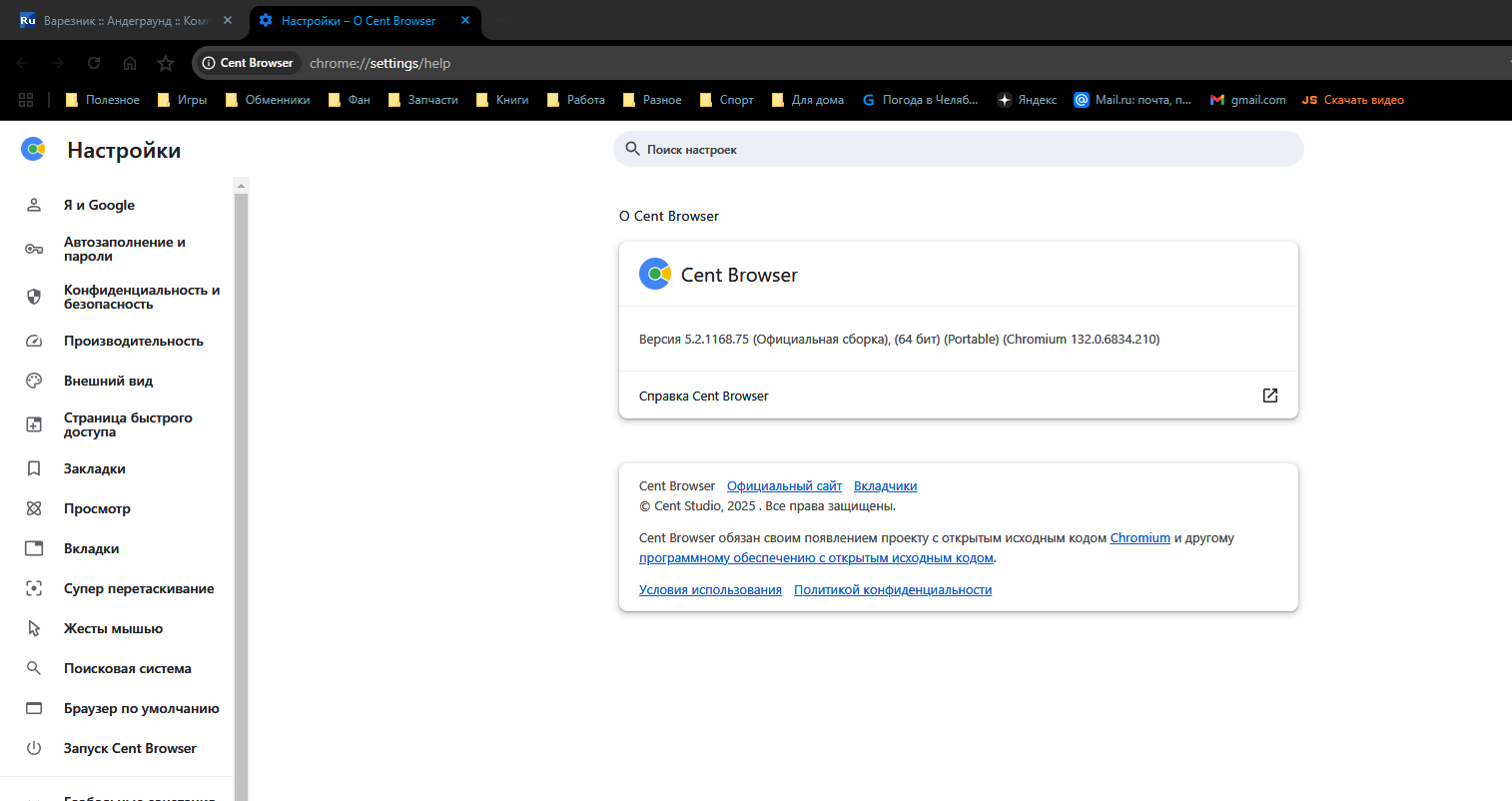Open the Для дома bookmarks folder
The image size is (1512, 801).
pyautogui.click(x=807, y=100)
